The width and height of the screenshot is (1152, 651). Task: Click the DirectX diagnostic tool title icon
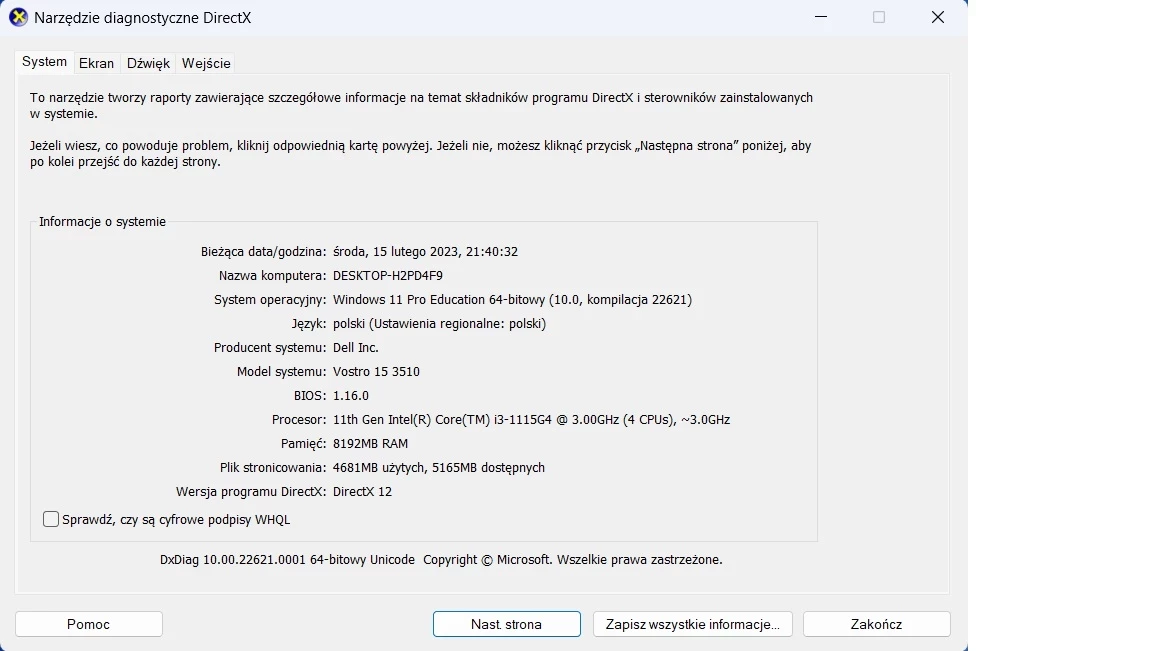pos(18,18)
